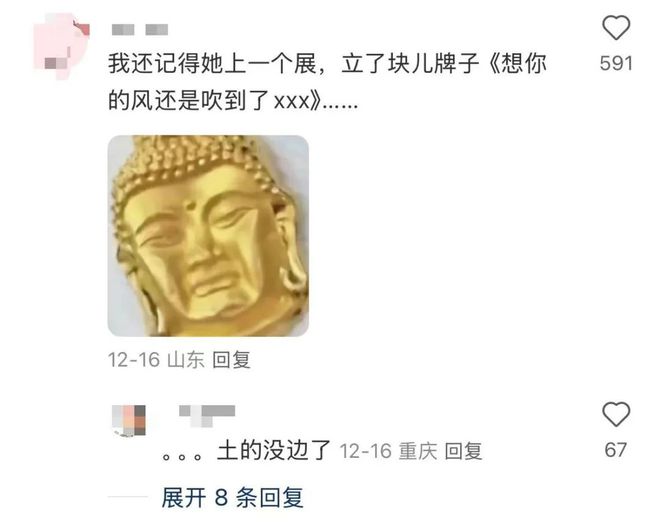This screenshot has width=660, height=524.
Task: Reply to the comment from 重庆
Action: [463, 451]
